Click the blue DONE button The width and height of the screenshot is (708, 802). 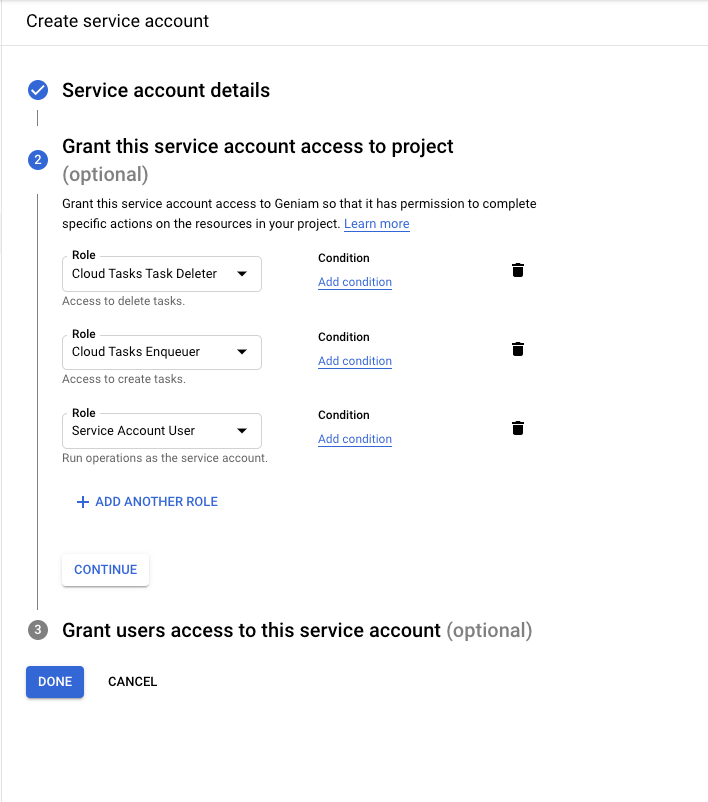[x=55, y=682]
